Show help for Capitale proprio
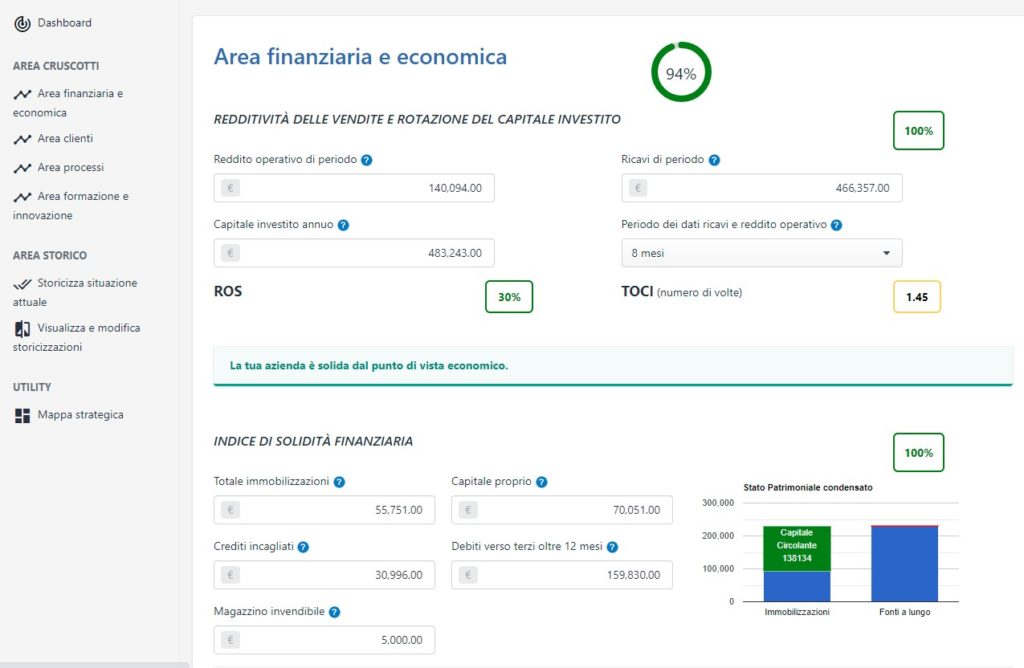 coord(542,483)
